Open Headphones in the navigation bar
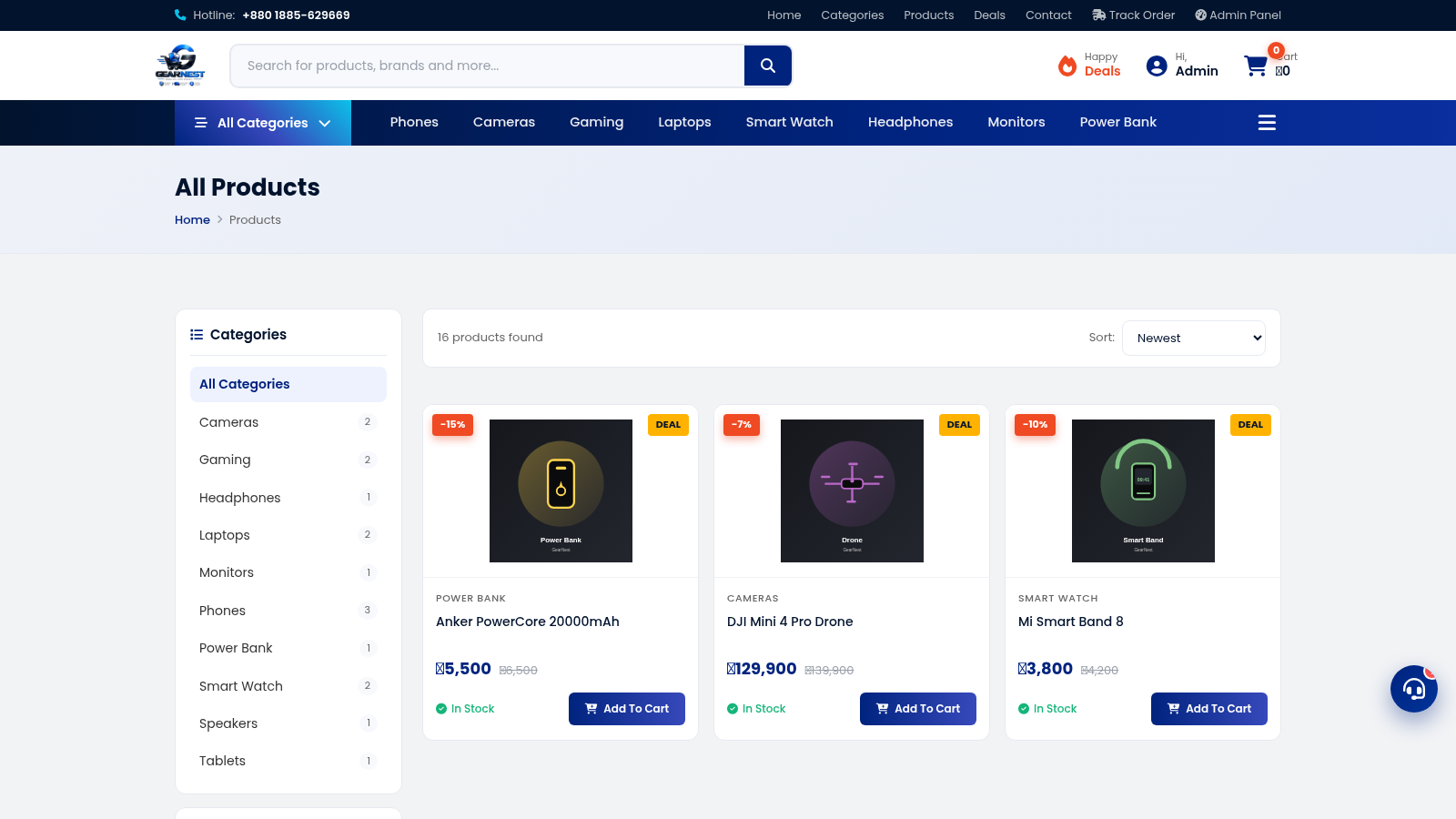Viewport: 1456px width, 819px height. [911, 122]
